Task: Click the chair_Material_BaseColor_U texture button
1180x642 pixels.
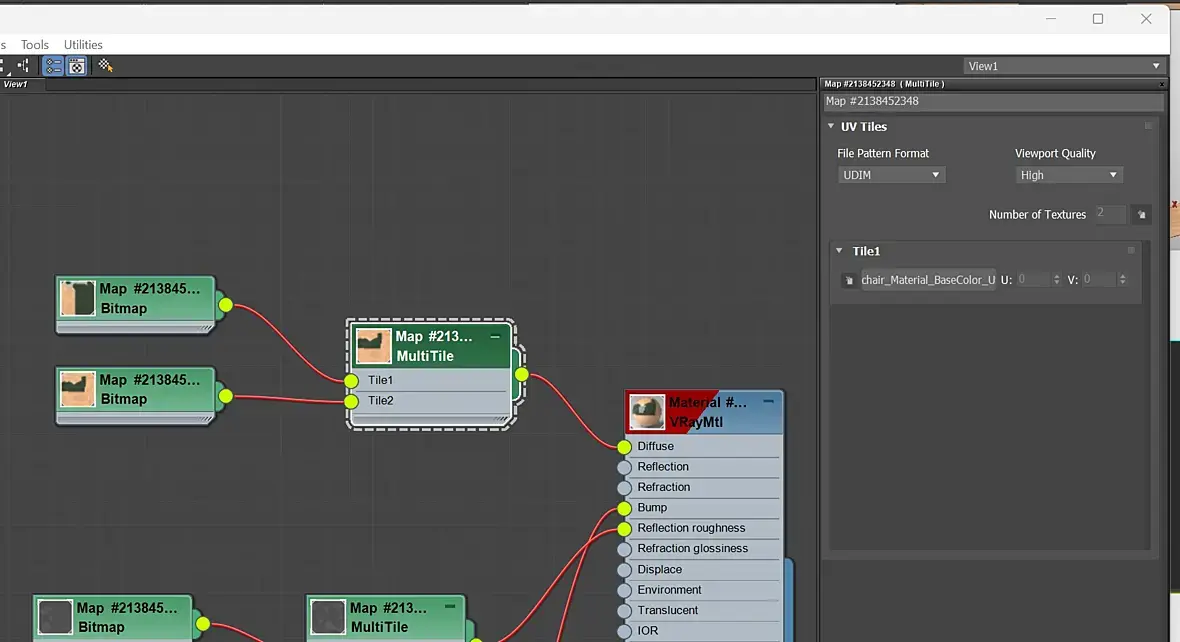Action: tap(928, 279)
